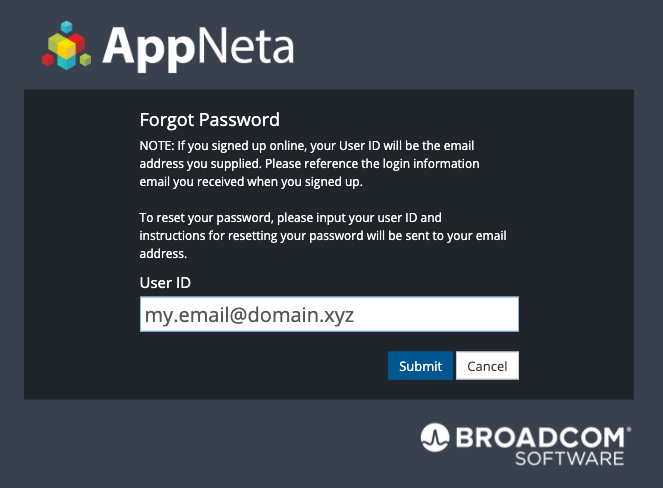Focus the User ID input field

329,314
